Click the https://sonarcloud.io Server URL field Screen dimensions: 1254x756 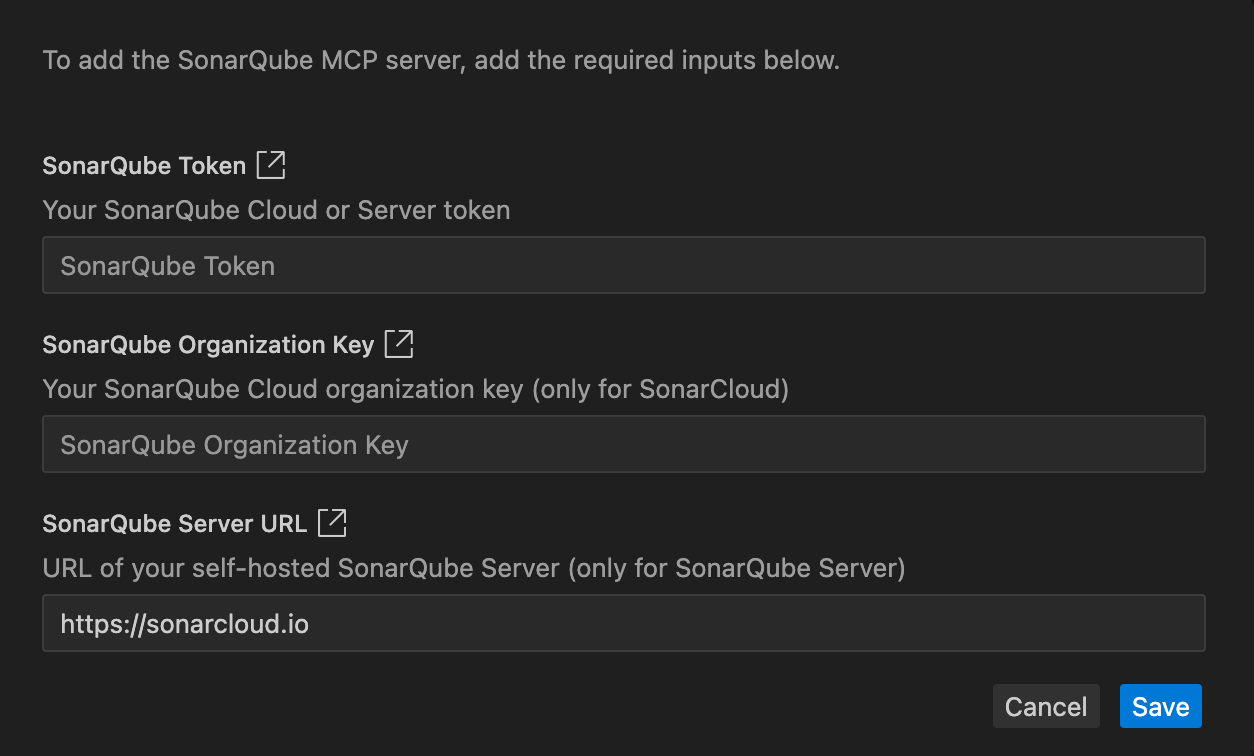(623, 624)
